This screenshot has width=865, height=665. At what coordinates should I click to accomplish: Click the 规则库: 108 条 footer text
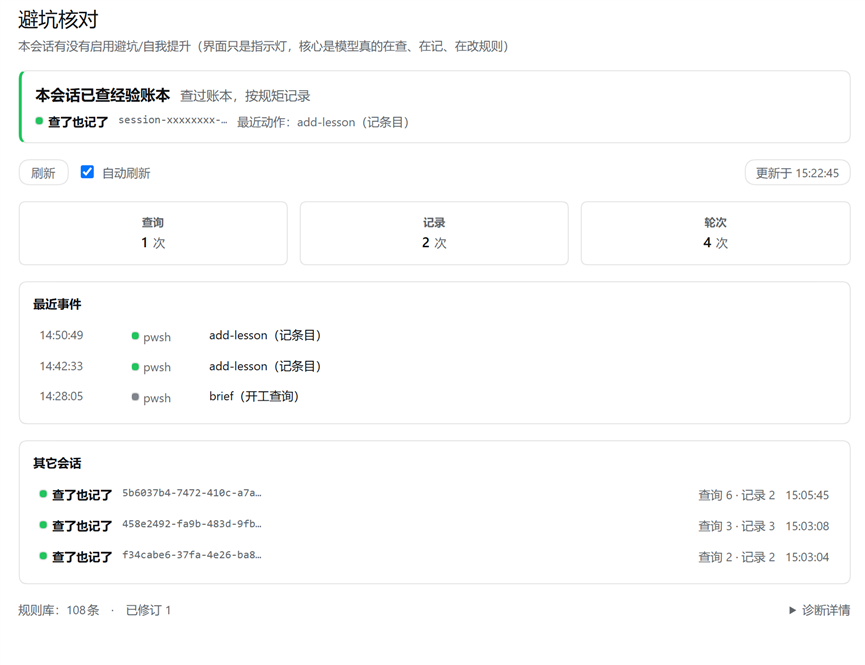pyautogui.click(x=59, y=610)
